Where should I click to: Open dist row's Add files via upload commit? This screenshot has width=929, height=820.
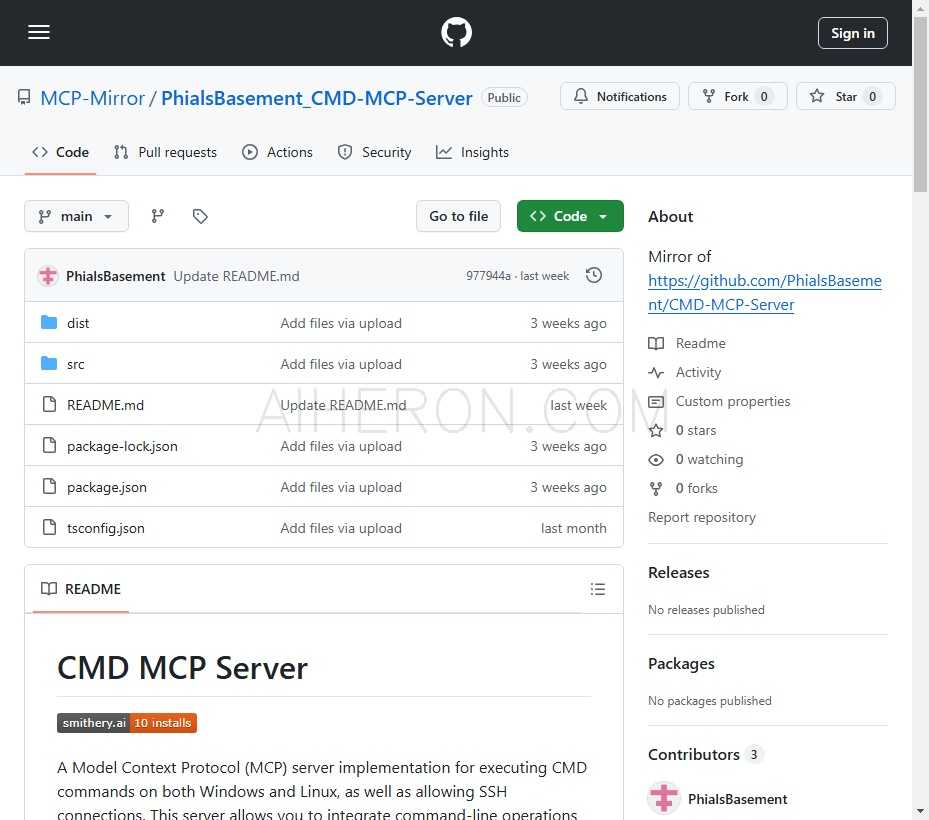click(341, 323)
